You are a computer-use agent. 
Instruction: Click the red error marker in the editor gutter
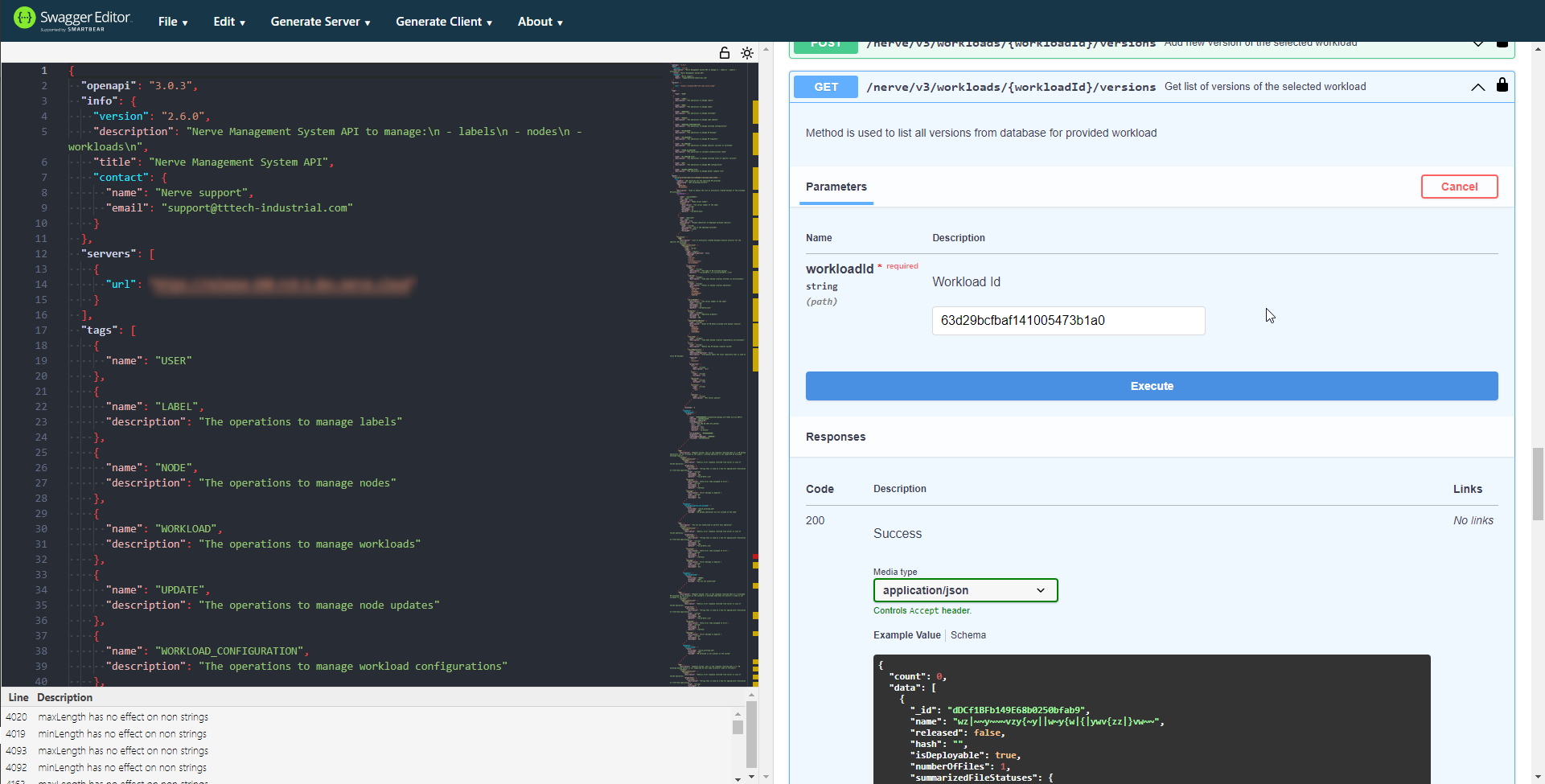pyautogui.click(x=754, y=557)
